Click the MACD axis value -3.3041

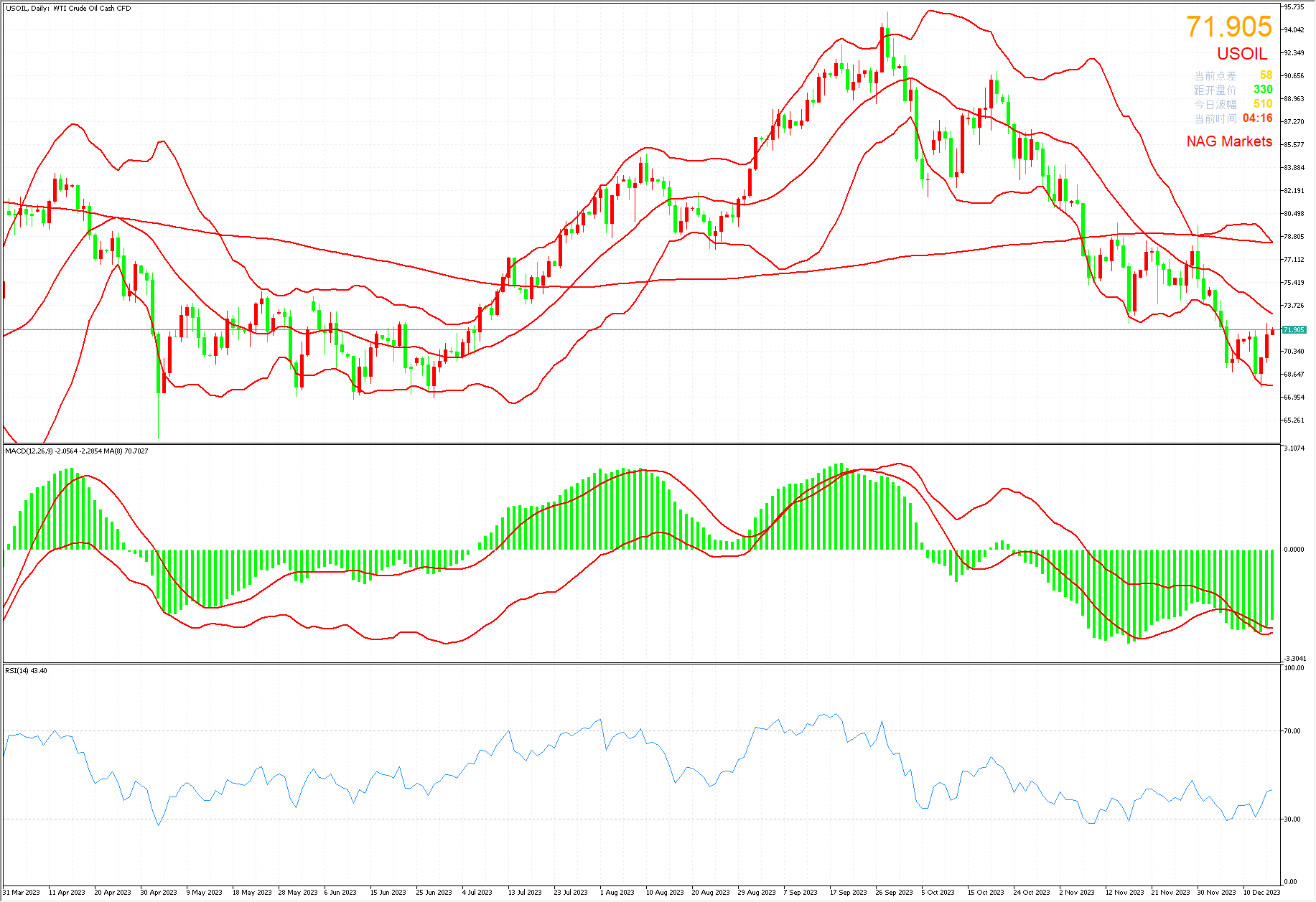[x=1294, y=659]
